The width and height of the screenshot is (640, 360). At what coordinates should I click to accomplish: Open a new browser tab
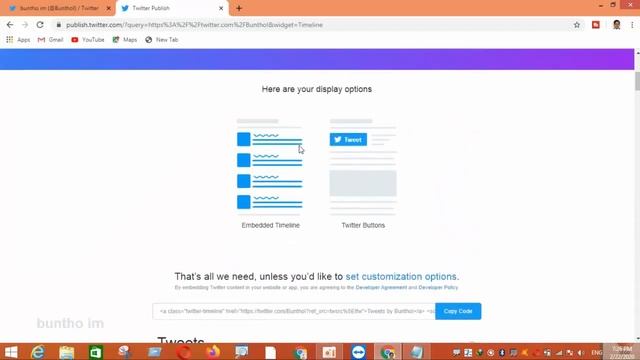pos(239,8)
